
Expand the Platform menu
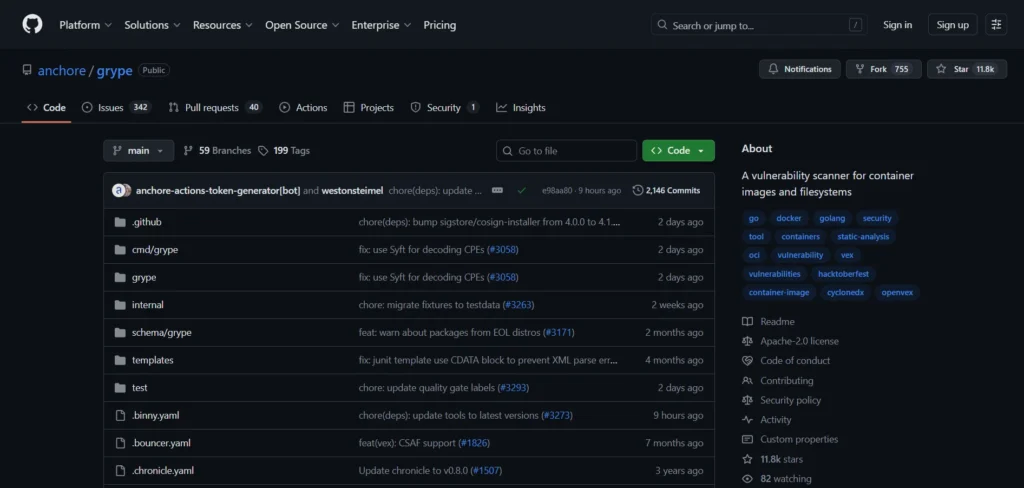pos(86,25)
